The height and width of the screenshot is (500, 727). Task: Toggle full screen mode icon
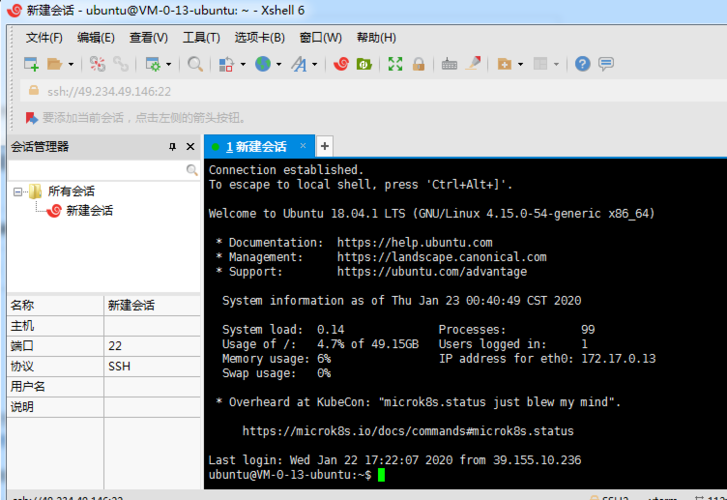click(395, 64)
